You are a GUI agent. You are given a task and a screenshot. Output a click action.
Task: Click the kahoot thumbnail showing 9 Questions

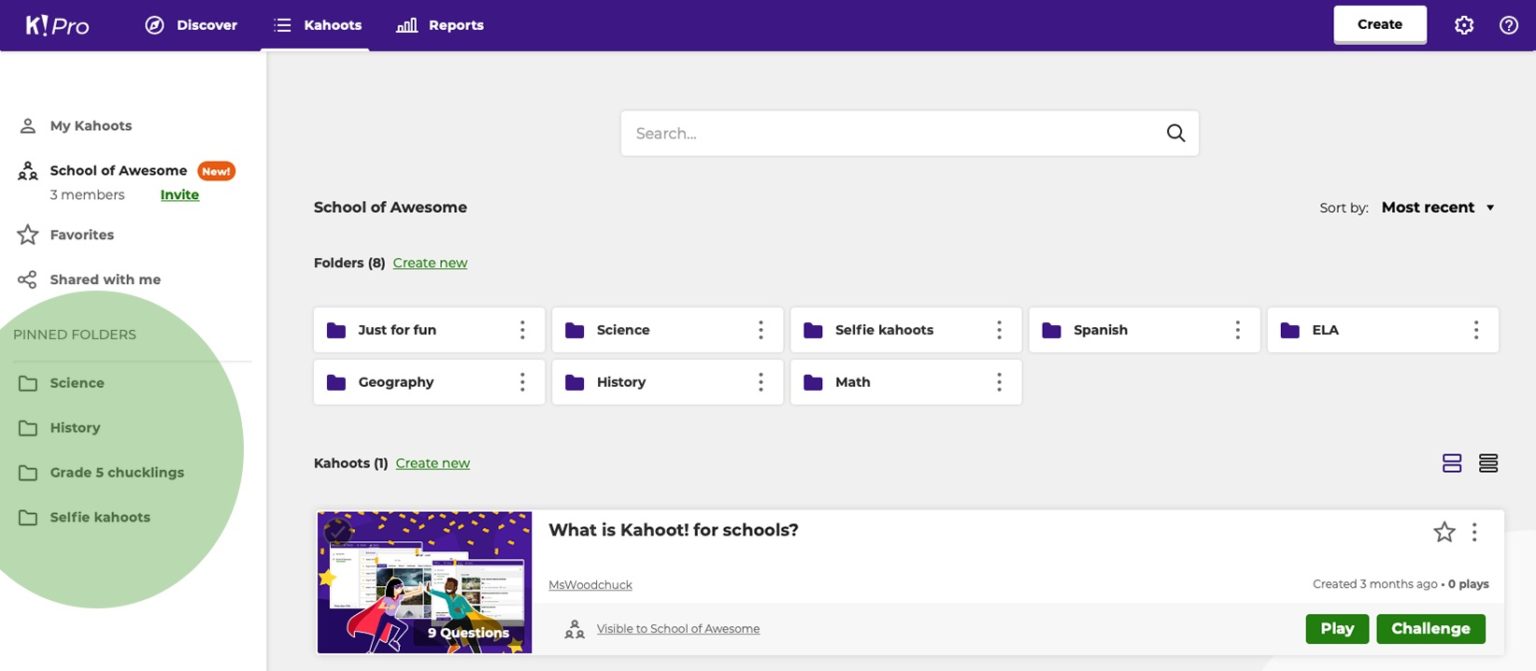click(424, 581)
